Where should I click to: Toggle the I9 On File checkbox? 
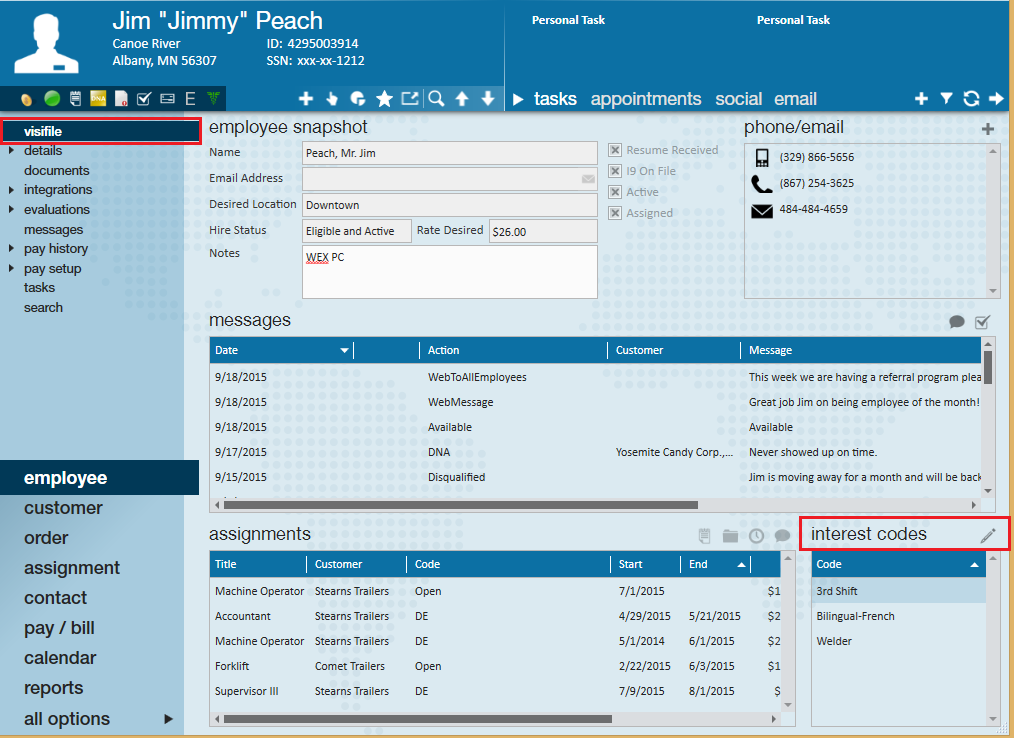(x=616, y=171)
